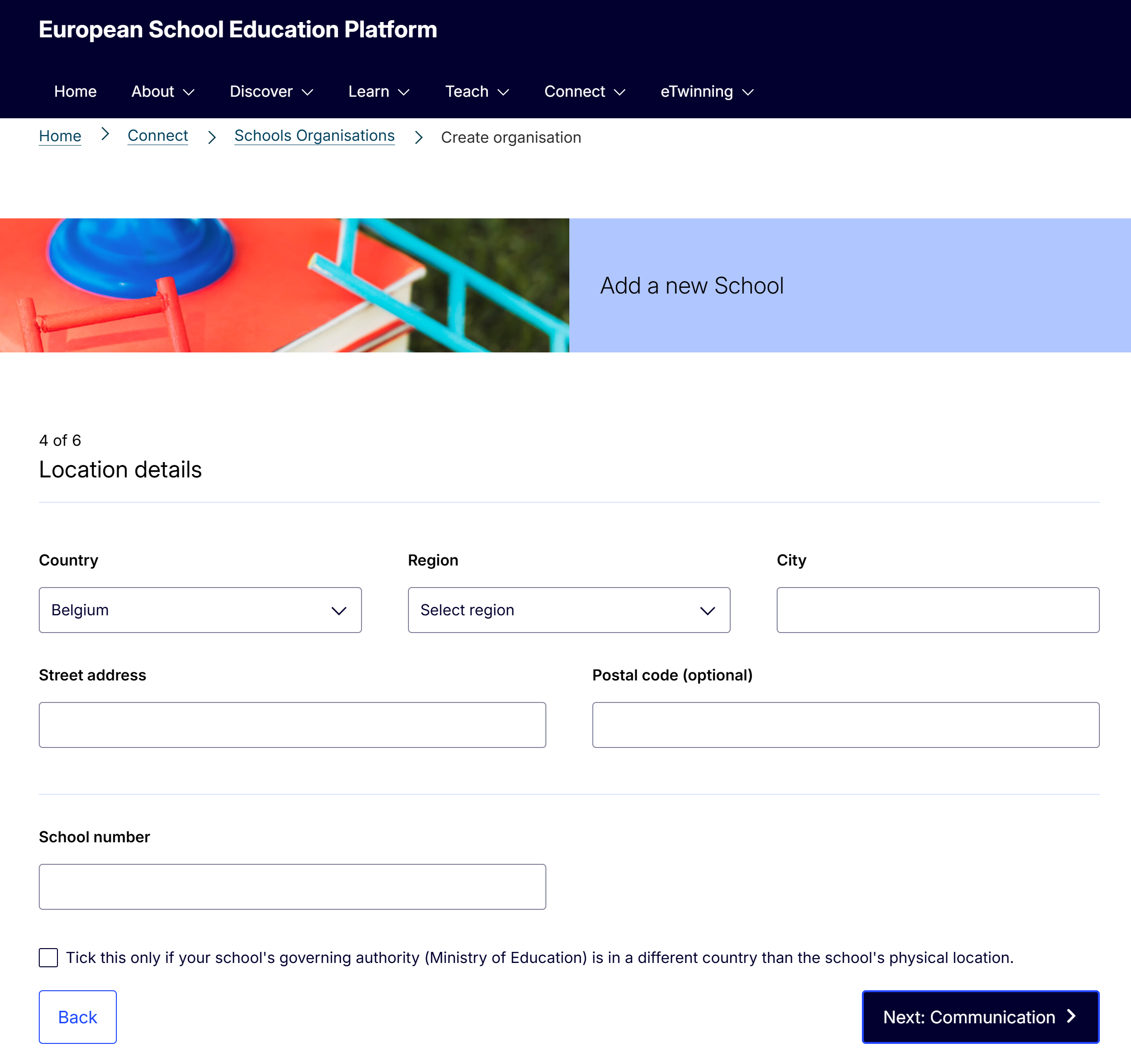Viewport: 1131px width, 1064px height.
Task: Follow the Connect breadcrumb link
Action: (158, 136)
